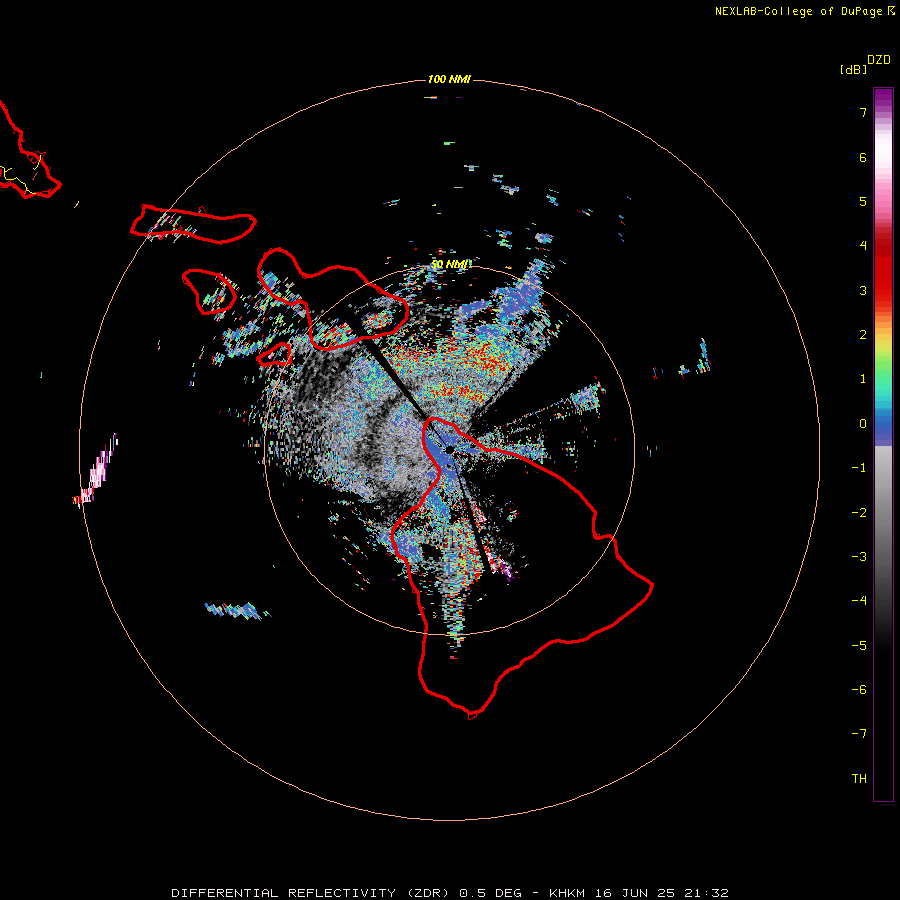The image size is (900, 900).
Task: Click the [dB] unit label
Action: (x=853, y=69)
